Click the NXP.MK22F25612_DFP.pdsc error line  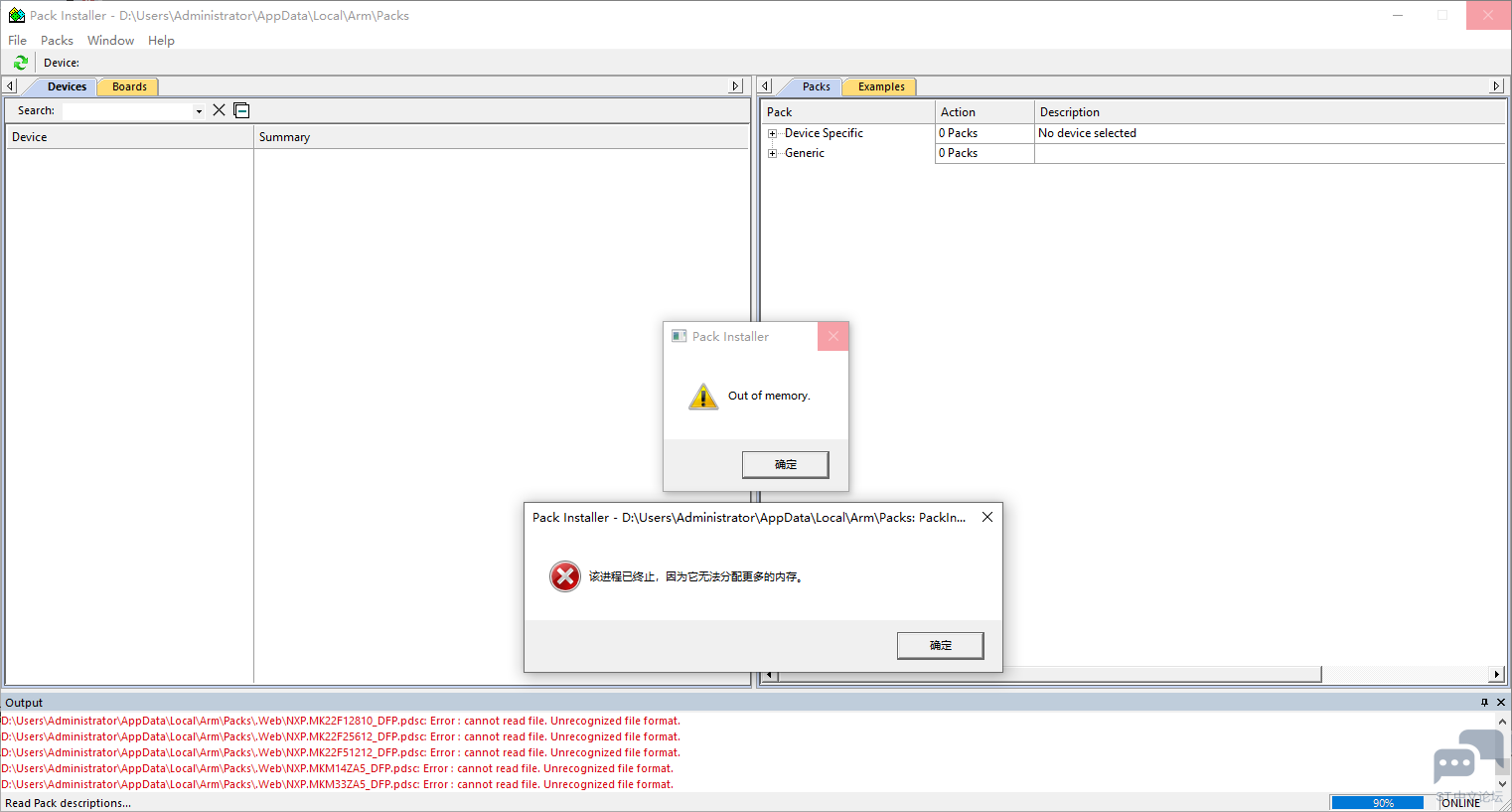(x=341, y=737)
